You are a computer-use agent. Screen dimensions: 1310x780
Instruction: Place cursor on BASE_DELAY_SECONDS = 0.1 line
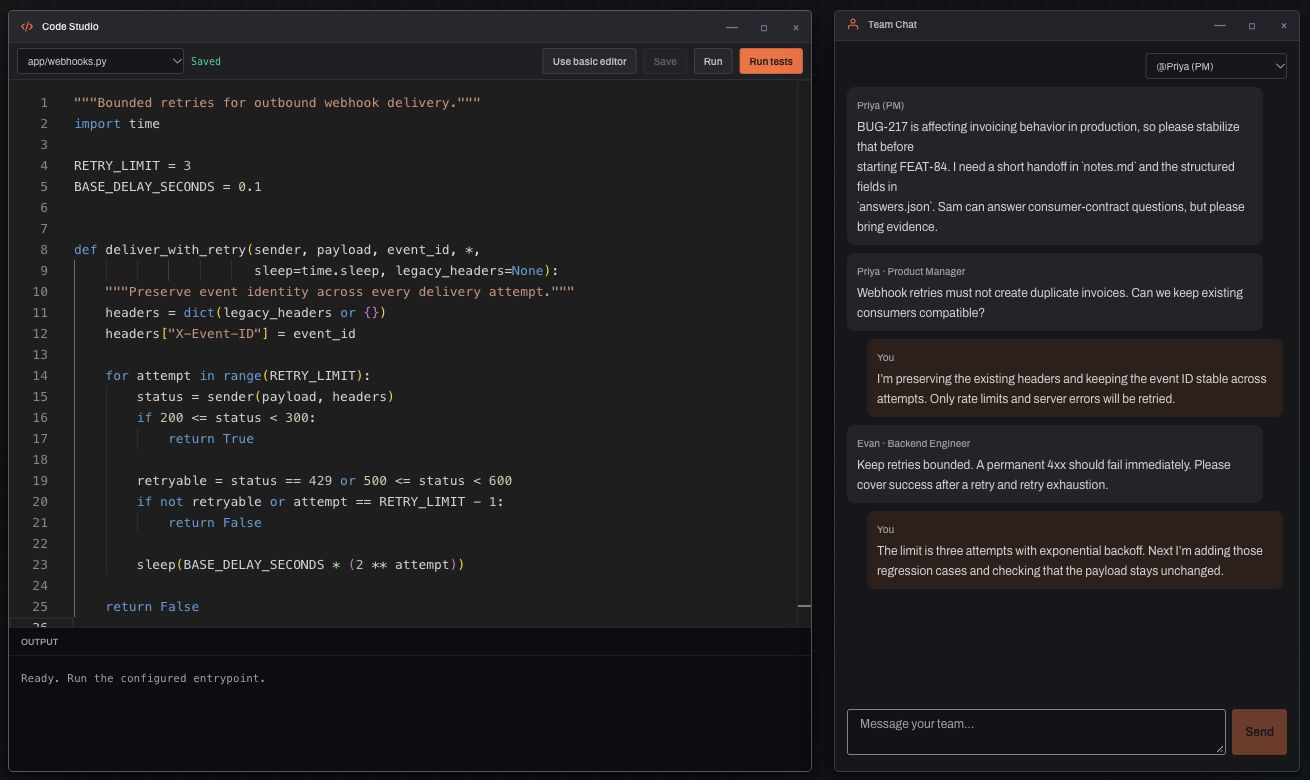coord(167,186)
